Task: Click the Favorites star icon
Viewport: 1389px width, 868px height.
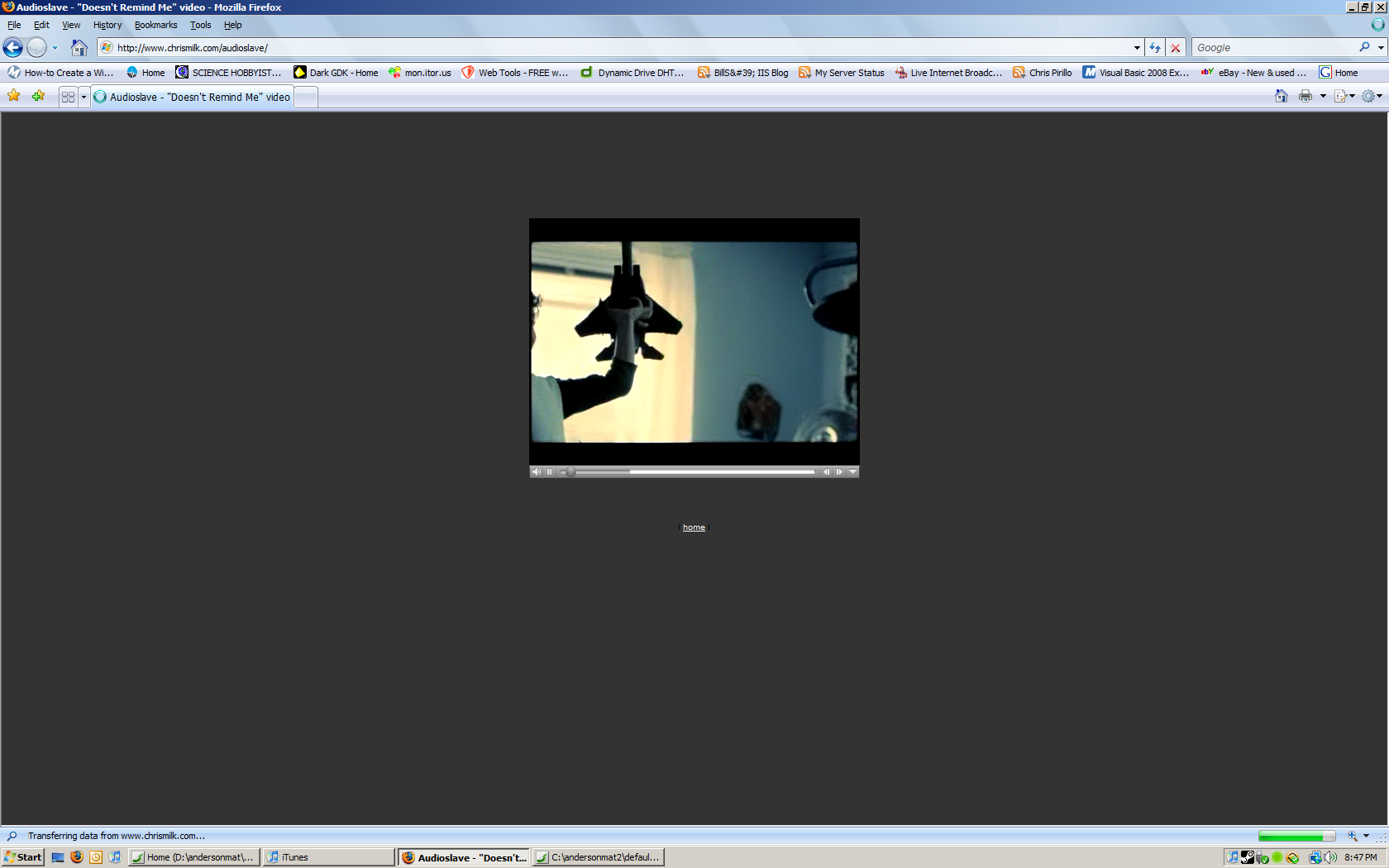Action: pos(14,96)
